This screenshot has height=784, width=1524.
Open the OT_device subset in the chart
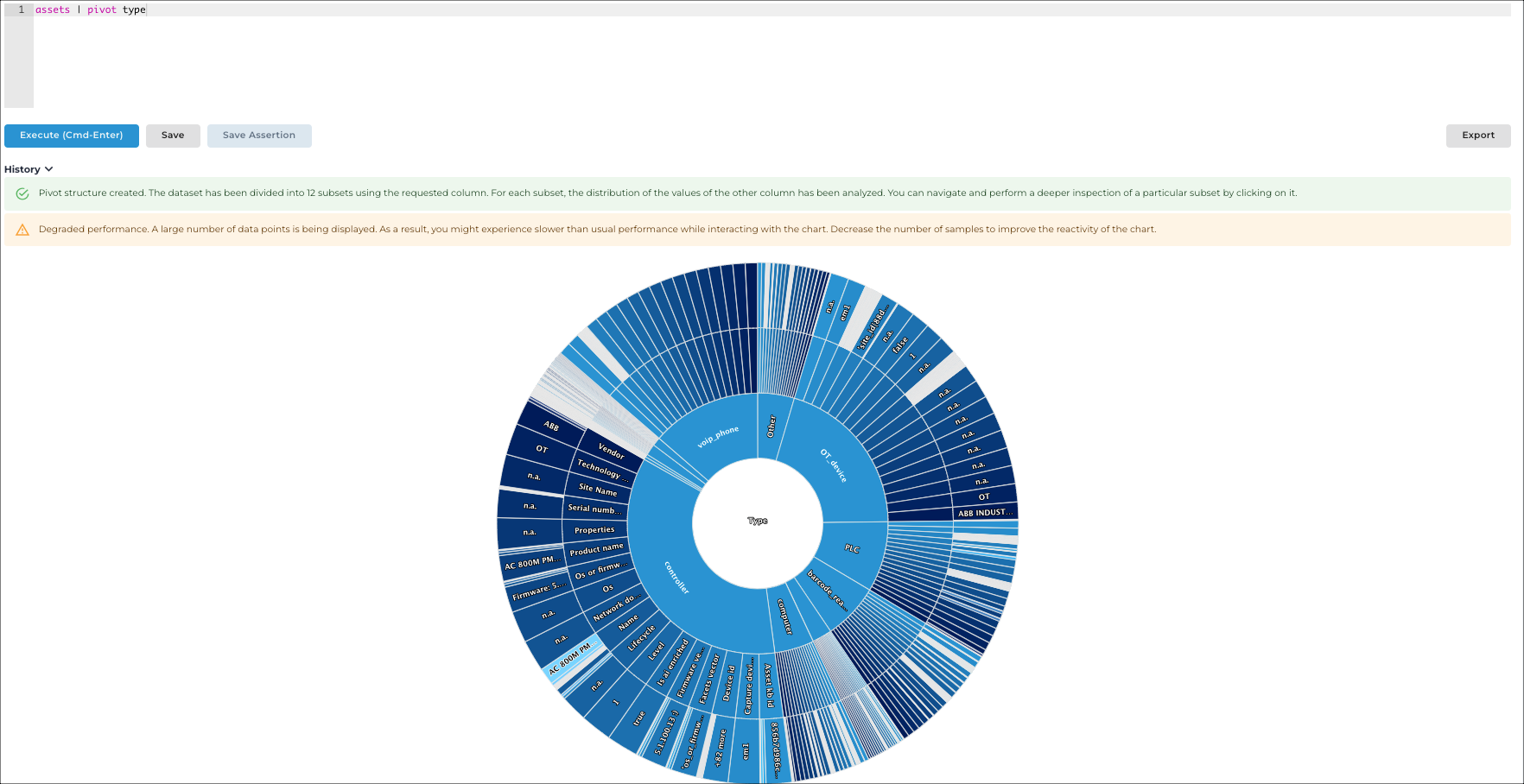835,465
